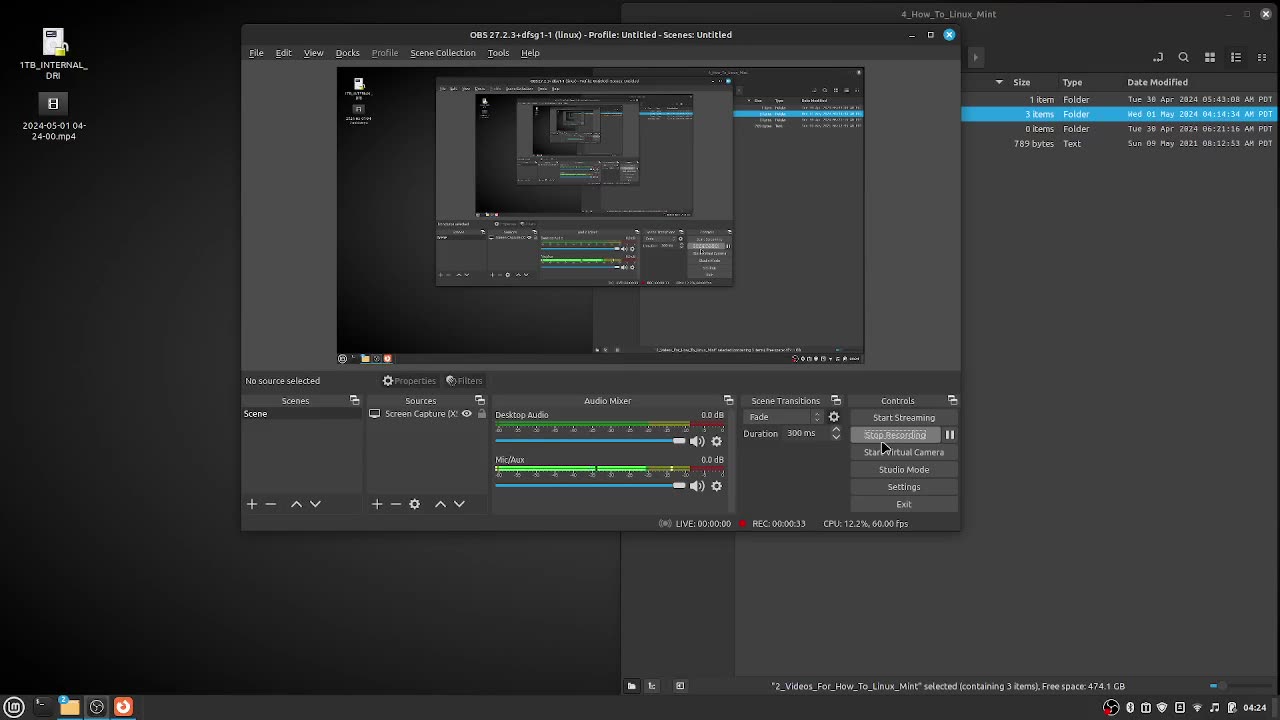Toggle location entry in file manager toolbar

pyautogui.click(x=1157, y=57)
